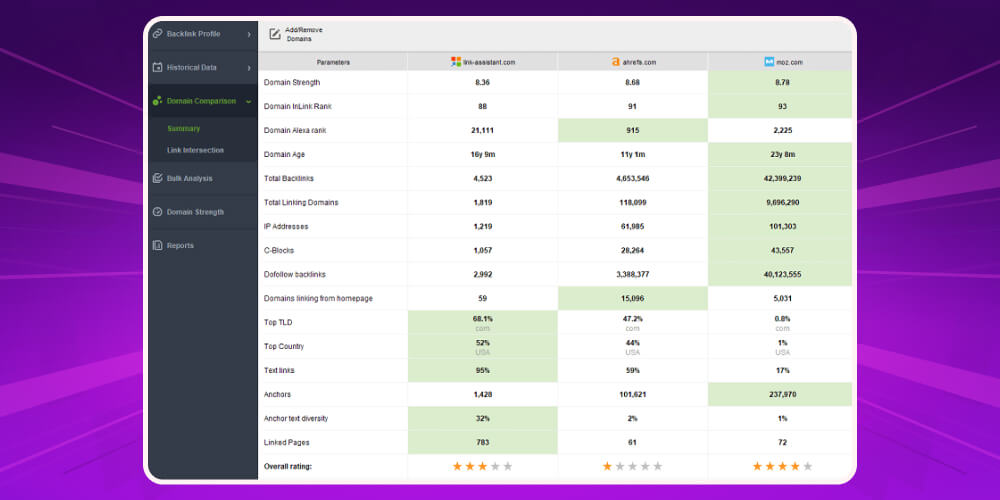The height and width of the screenshot is (500, 1000).
Task: Click the link-assistant.com logo icon
Action: pyautogui.click(x=456, y=62)
